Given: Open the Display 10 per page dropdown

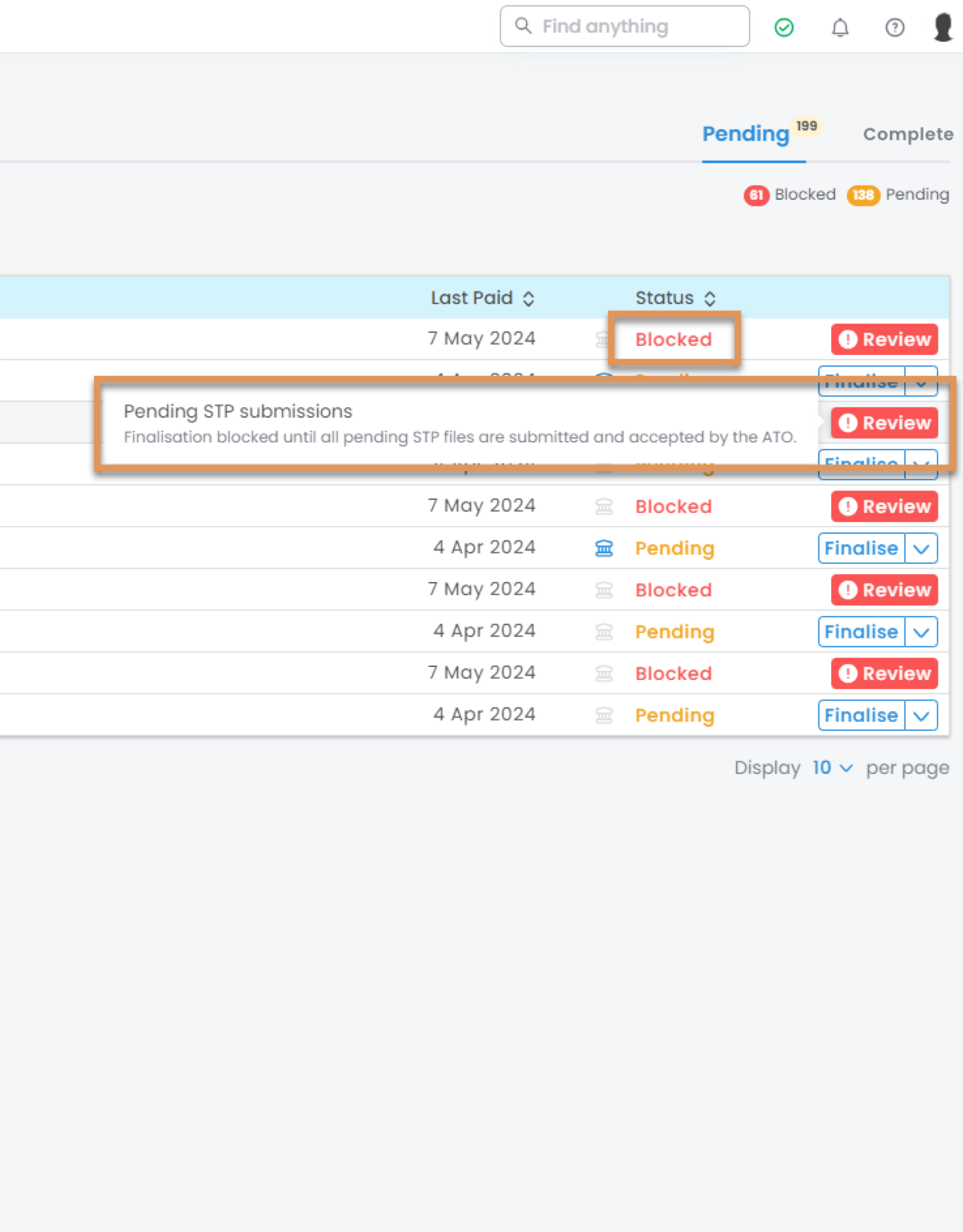Looking at the screenshot, I should pos(832,768).
